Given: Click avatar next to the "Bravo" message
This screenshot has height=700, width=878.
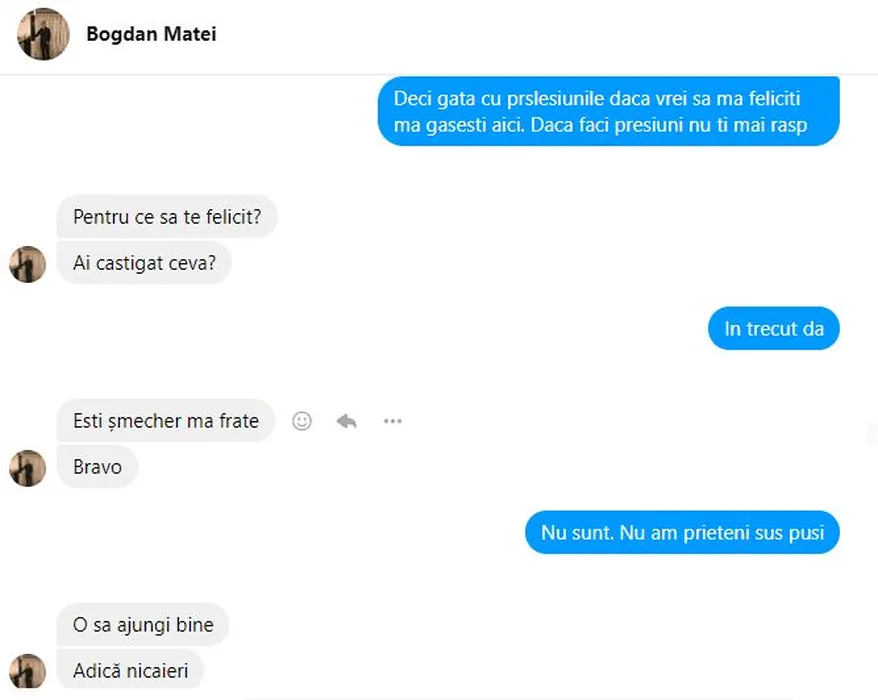Looking at the screenshot, I should pyautogui.click(x=28, y=467).
